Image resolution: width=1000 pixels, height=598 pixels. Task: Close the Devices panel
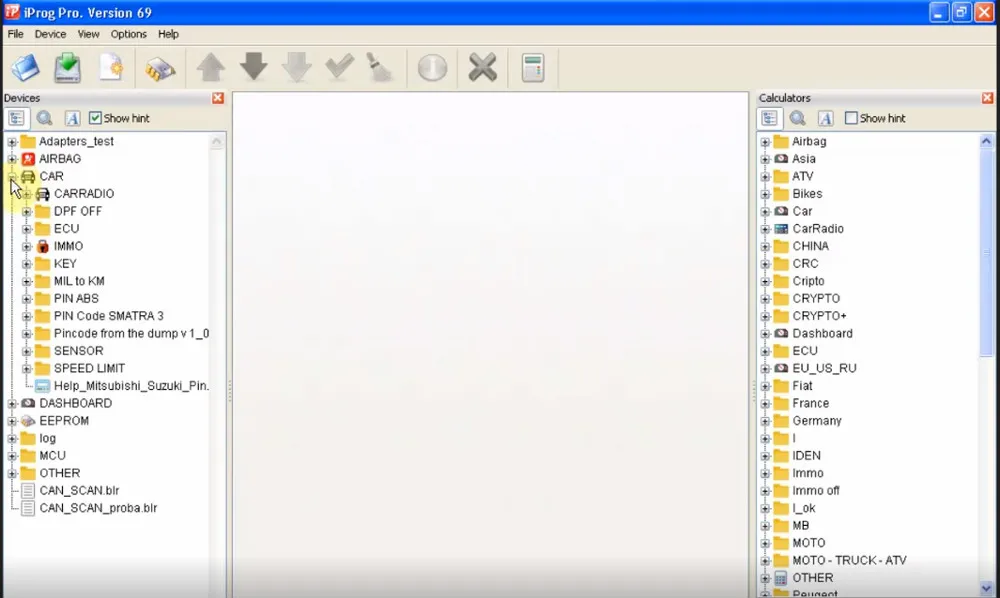pos(218,98)
